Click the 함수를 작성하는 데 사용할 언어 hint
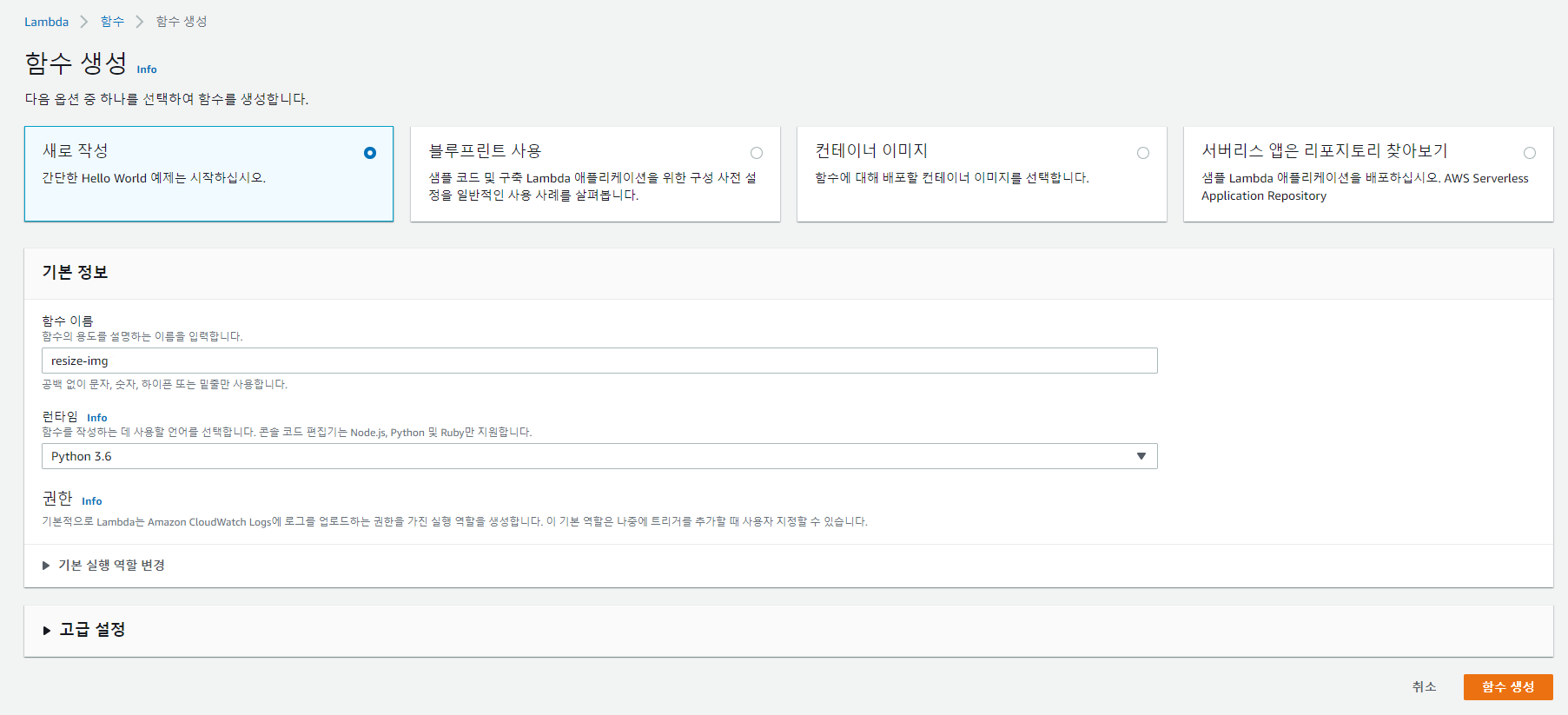The image size is (1568, 715). coord(287,433)
